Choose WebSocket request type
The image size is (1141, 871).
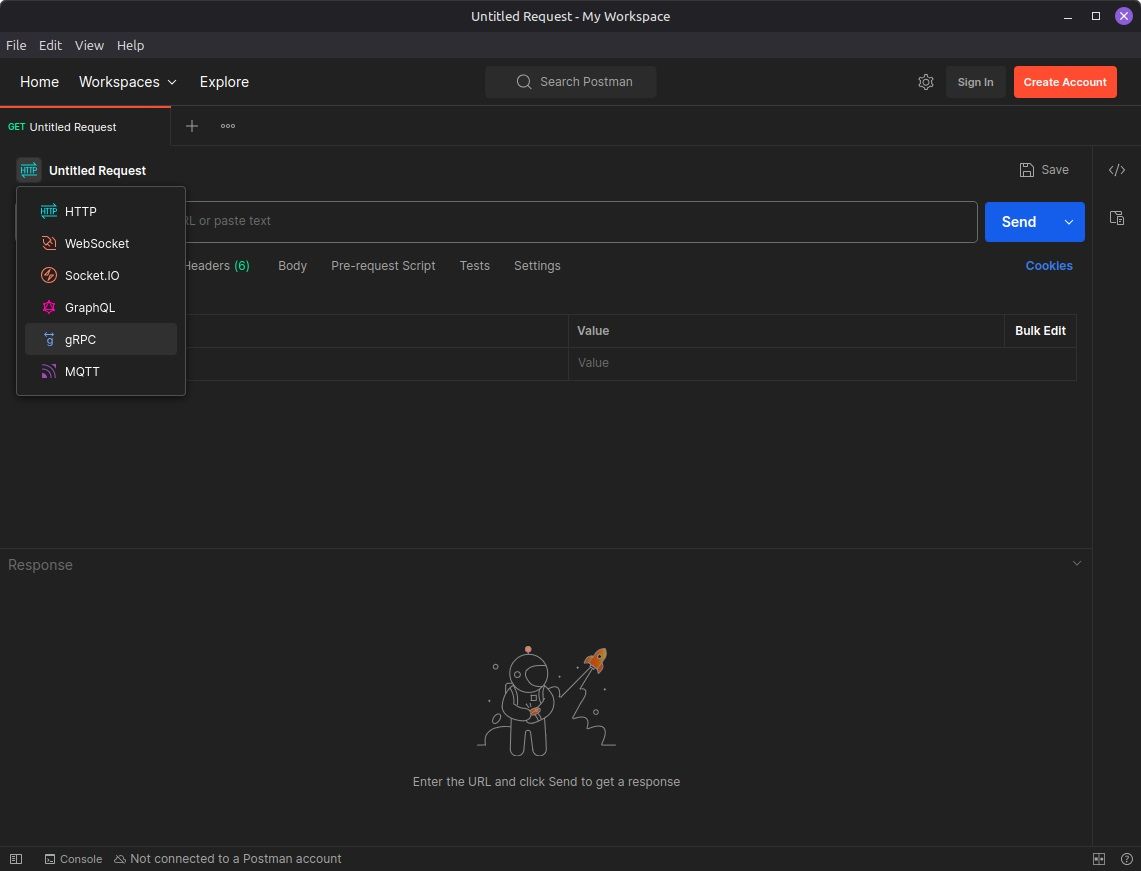tap(96, 244)
